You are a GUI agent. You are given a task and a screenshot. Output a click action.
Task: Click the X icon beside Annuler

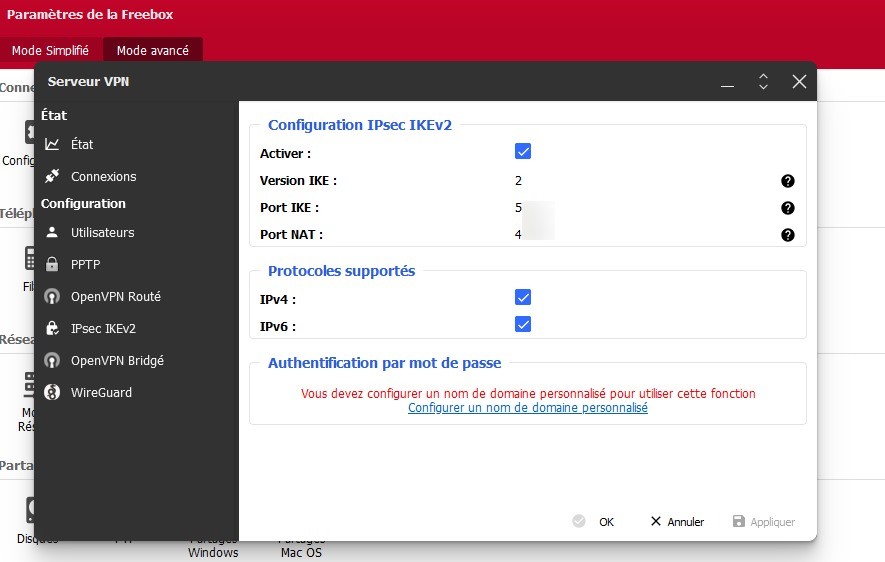point(655,521)
